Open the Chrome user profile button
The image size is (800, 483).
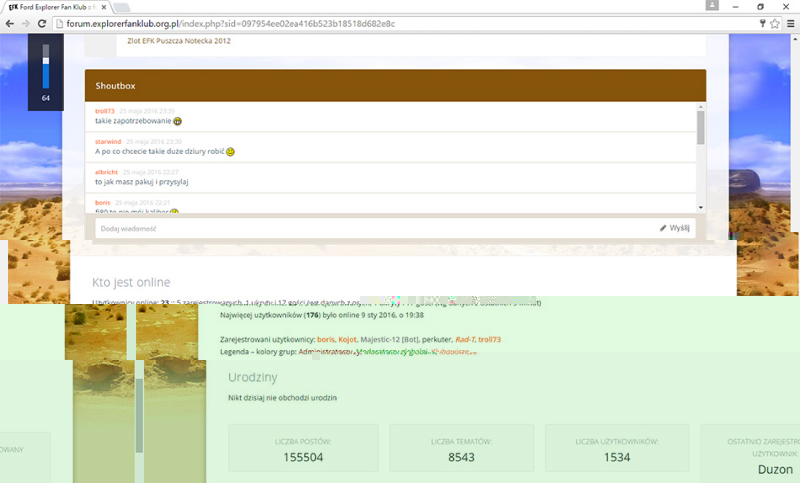click(712, 6)
